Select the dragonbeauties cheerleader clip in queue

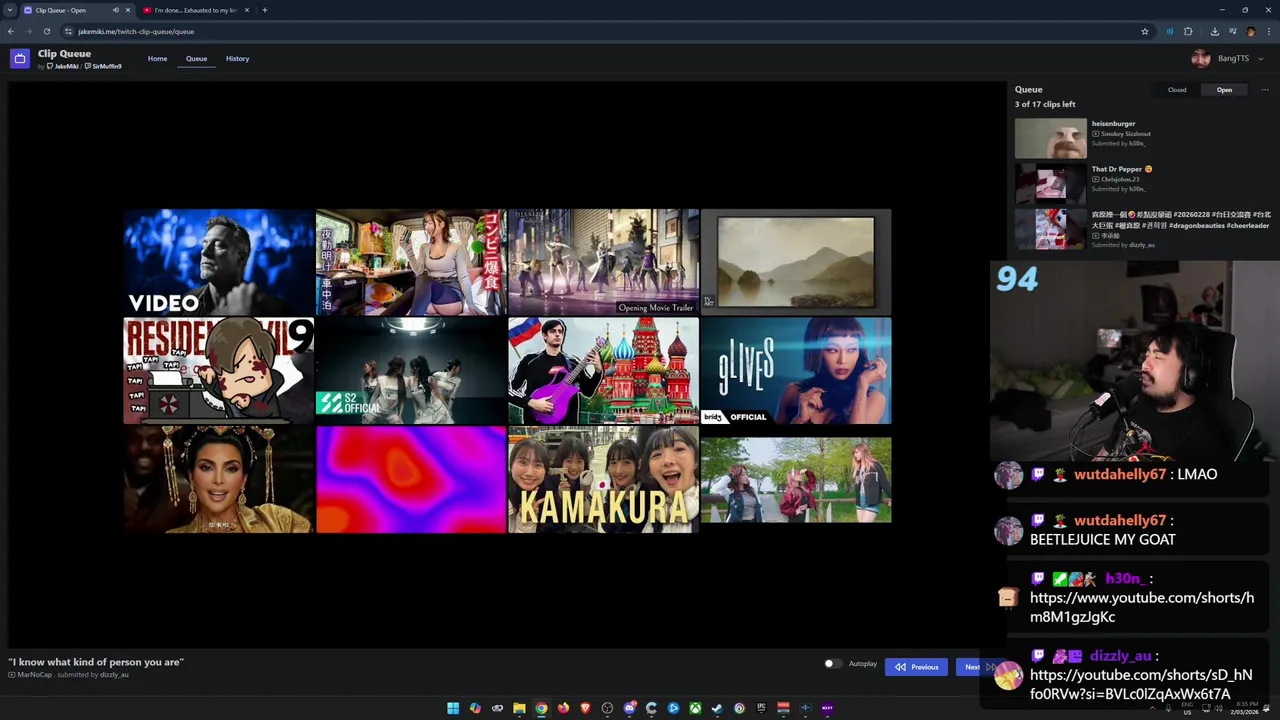tap(1142, 229)
